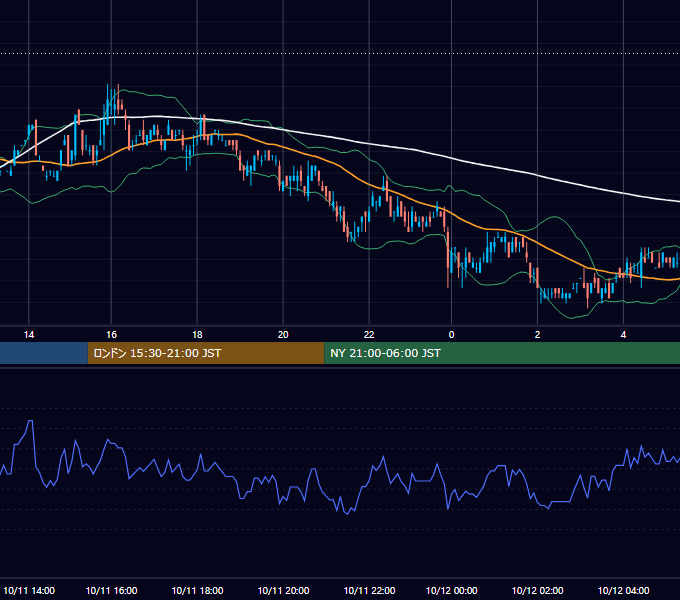Click the 20 hour label on chart axis
Image resolution: width=680 pixels, height=600 pixels.
[x=283, y=335]
